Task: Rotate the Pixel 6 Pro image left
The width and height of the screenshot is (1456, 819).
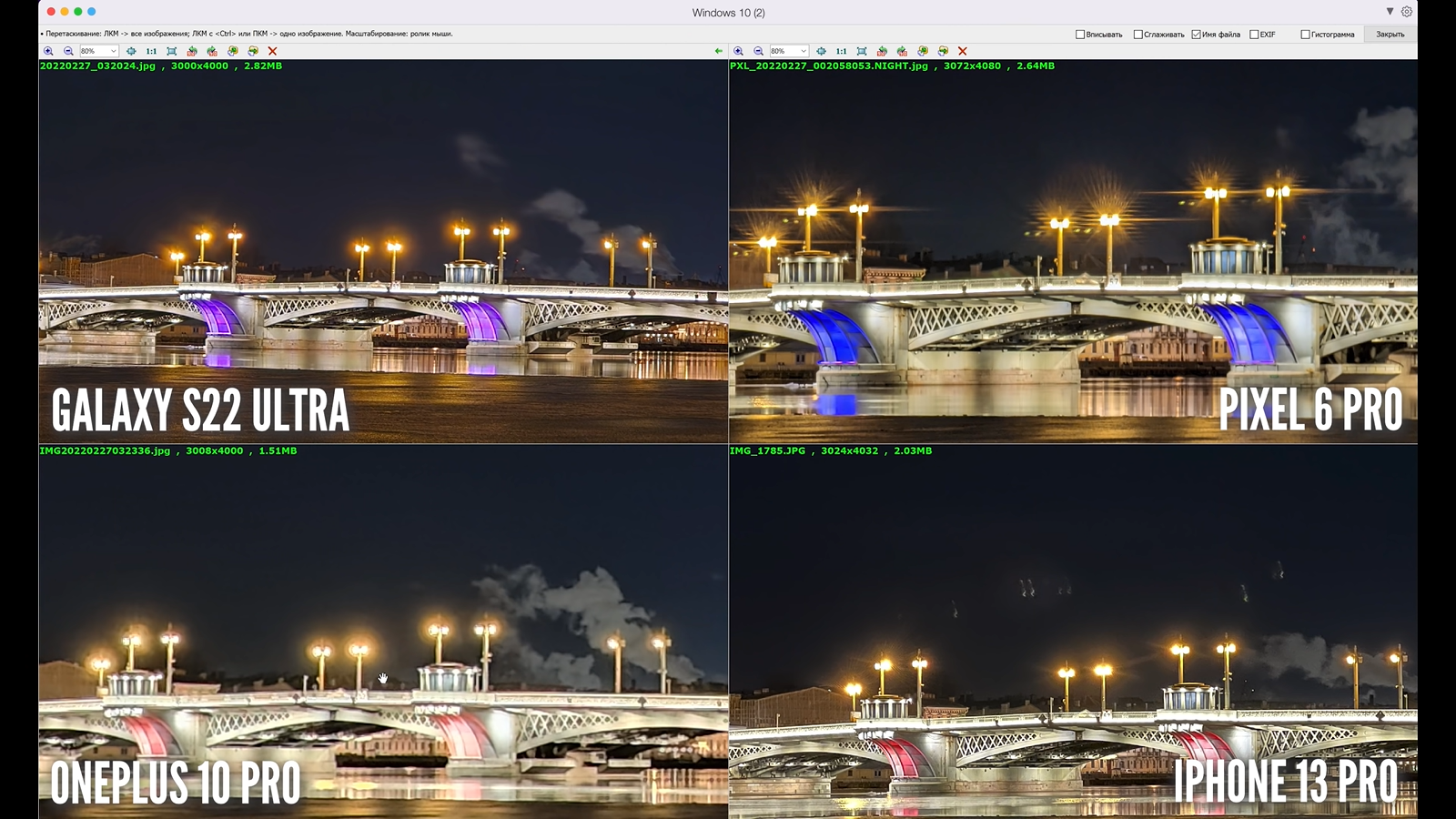Action: [882, 51]
